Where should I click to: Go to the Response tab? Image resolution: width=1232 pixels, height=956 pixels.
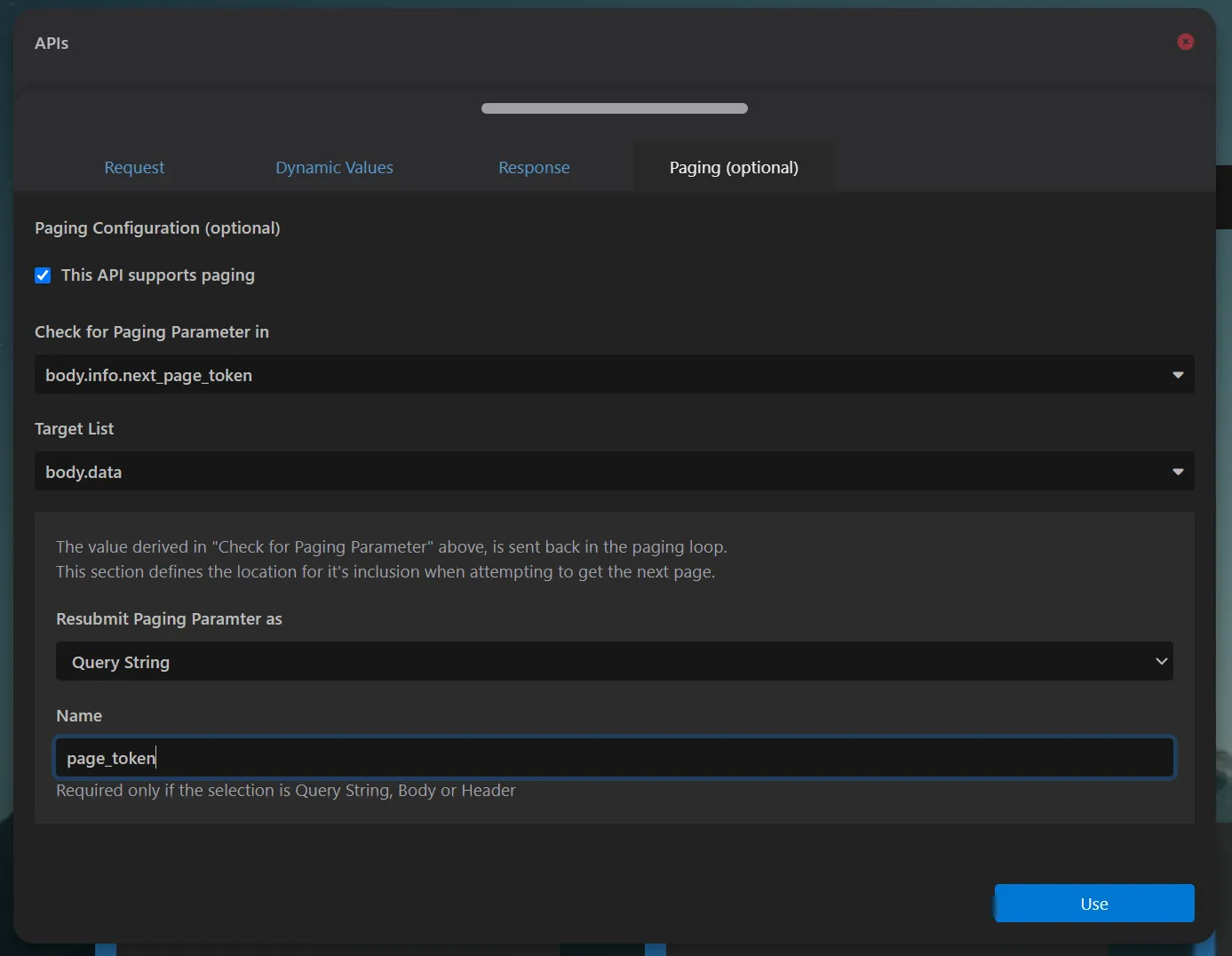click(x=534, y=168)
